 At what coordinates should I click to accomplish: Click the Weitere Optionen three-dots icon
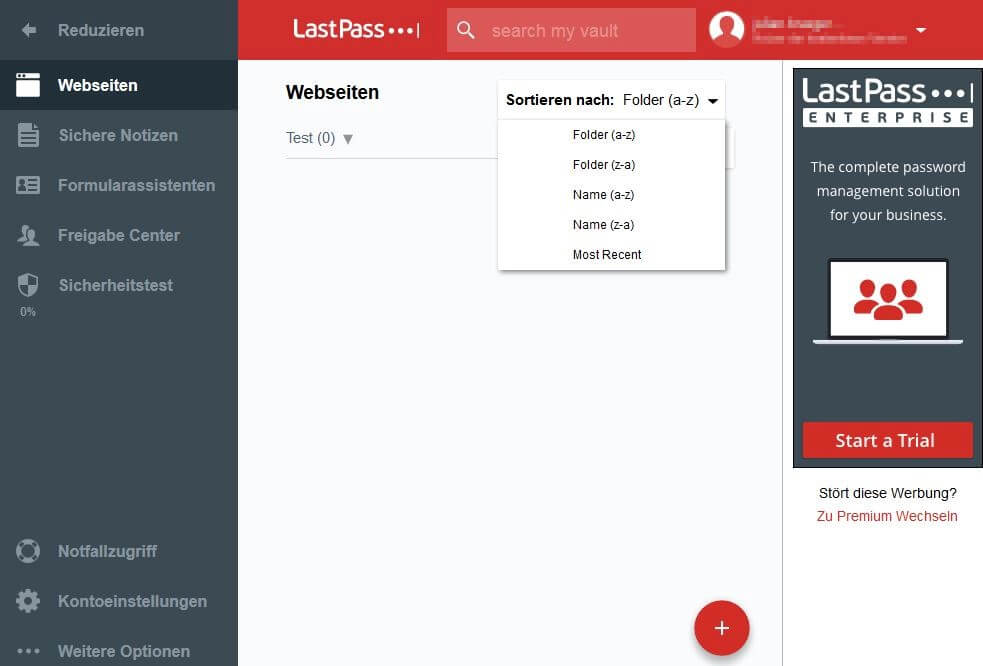(x=28, y=651)
